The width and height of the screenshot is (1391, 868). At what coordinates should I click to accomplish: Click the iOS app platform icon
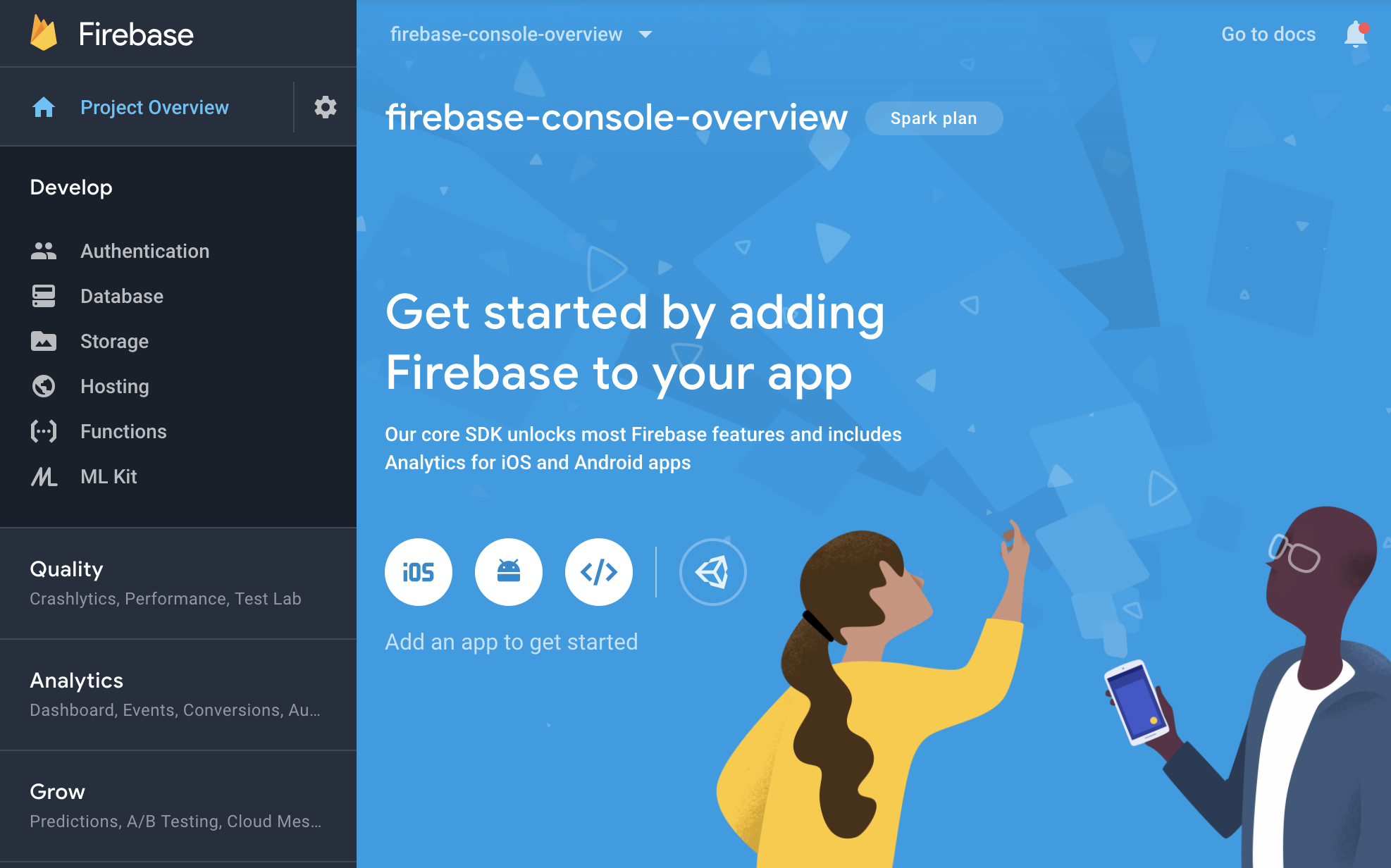419,571
